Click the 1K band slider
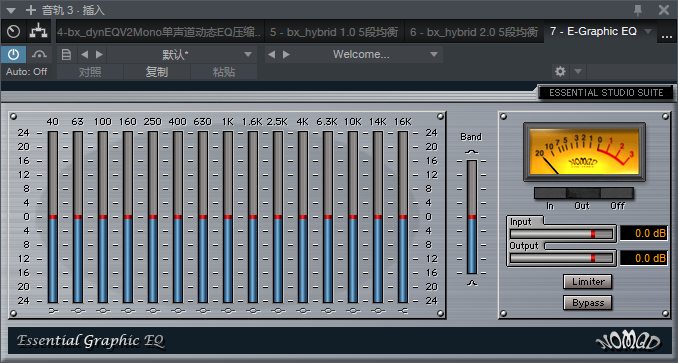 tap(228, 217)
